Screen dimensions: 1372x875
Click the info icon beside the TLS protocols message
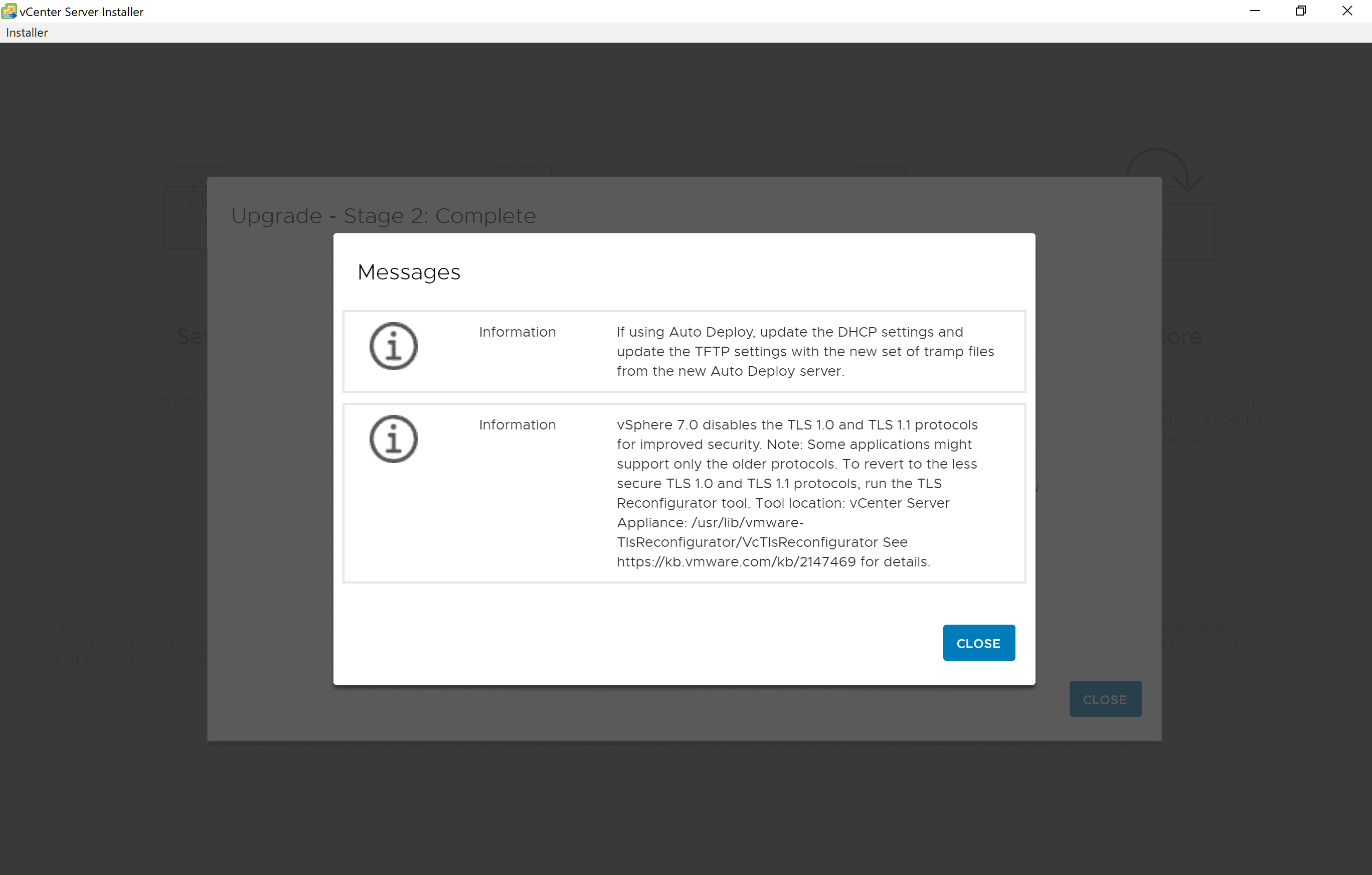393,439
